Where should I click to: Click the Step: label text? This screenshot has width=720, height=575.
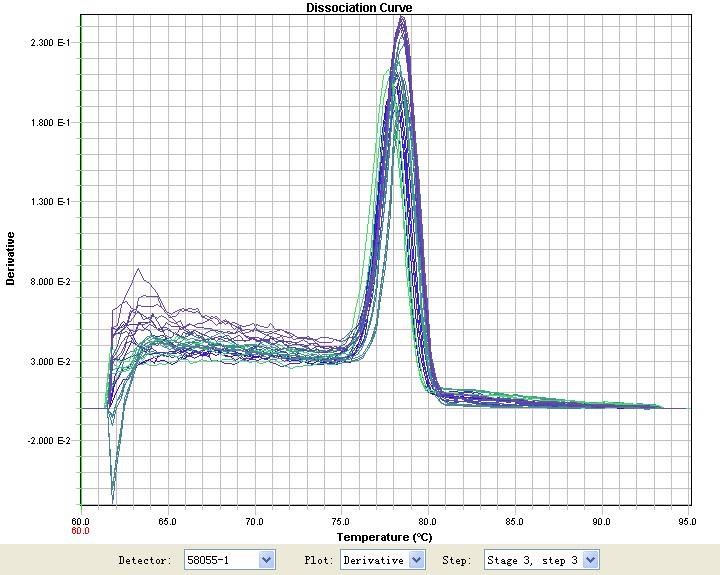pos(459,561)
